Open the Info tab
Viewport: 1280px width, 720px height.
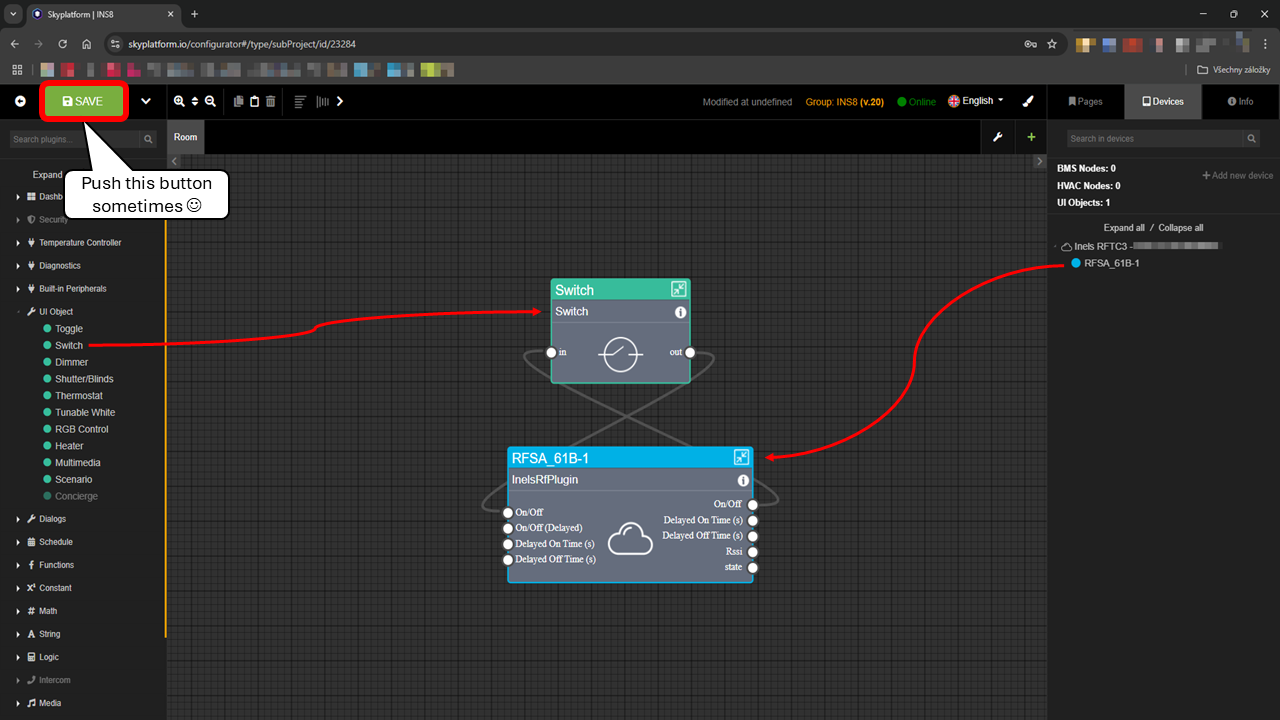(1240, 101)
